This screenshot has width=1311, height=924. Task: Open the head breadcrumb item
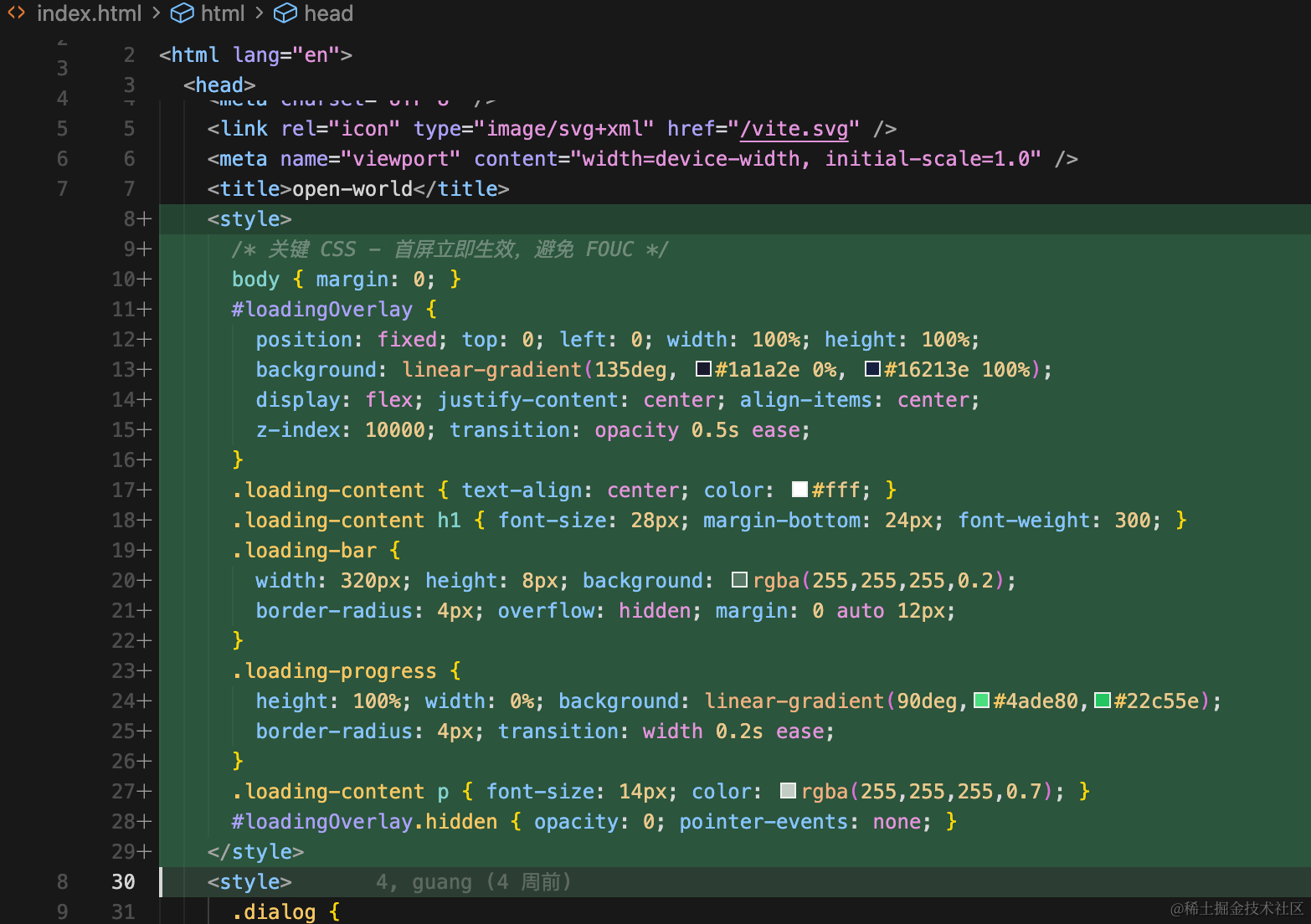click(328, 13)
